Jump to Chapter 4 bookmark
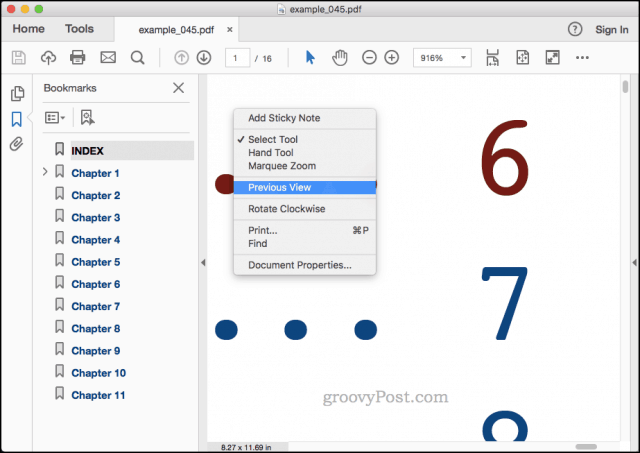 [x=96, y=240]
